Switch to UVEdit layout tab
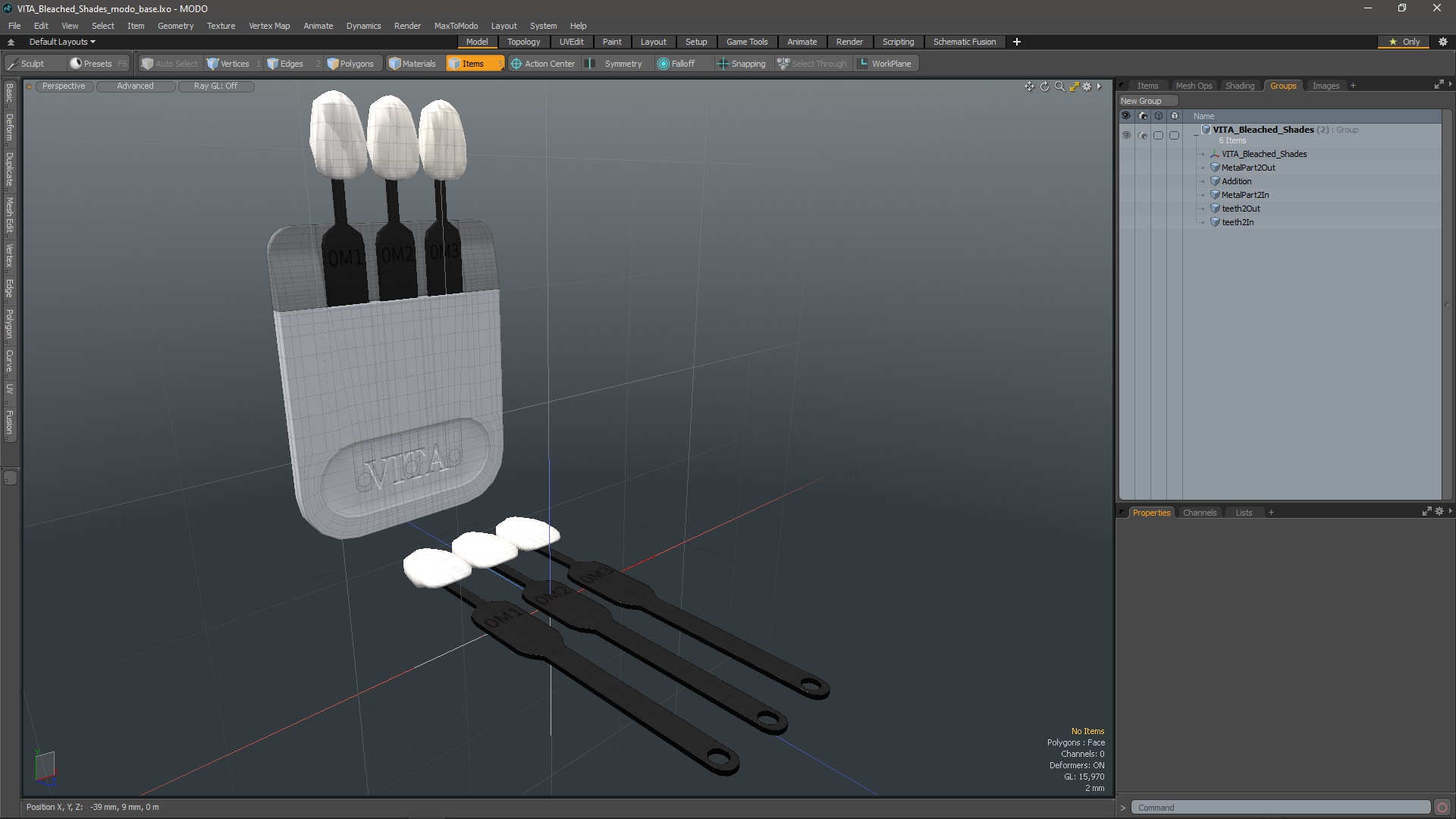The image size is (1456, 819). pyautogui.click(x=571, y=42)
